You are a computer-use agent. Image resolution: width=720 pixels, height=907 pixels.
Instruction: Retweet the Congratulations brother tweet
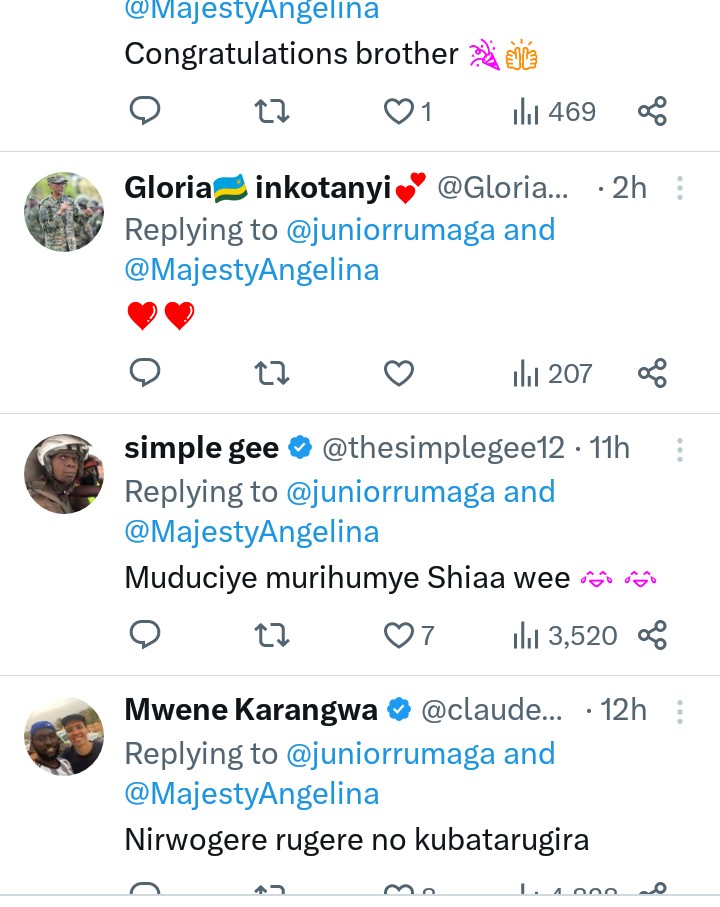(272, 111)
